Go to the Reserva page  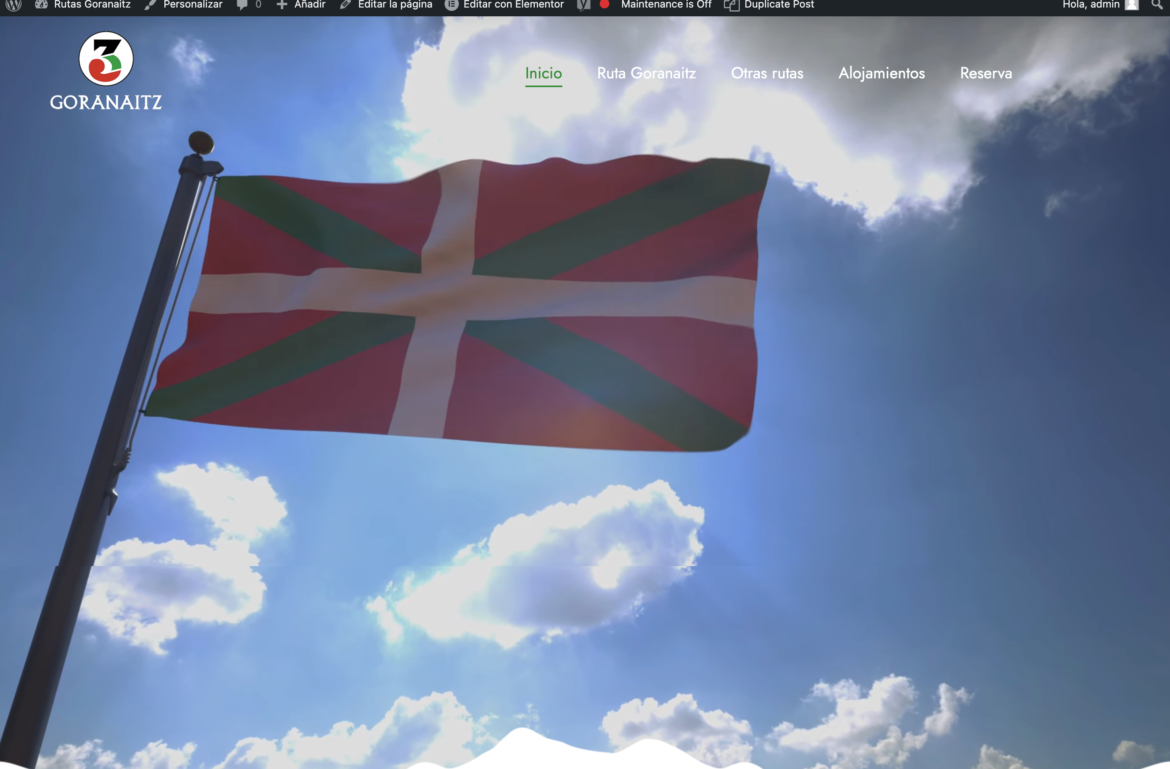985,73
